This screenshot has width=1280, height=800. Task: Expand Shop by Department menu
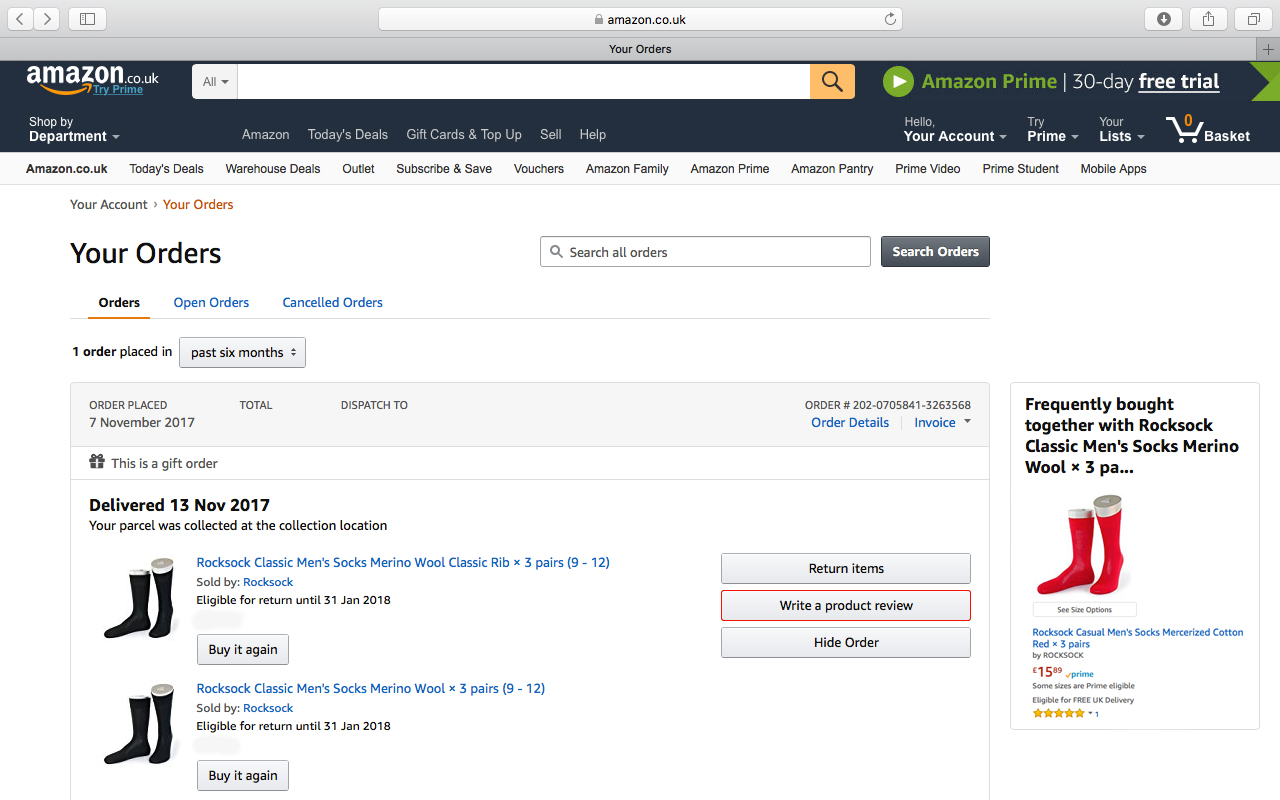pos(74,129)
